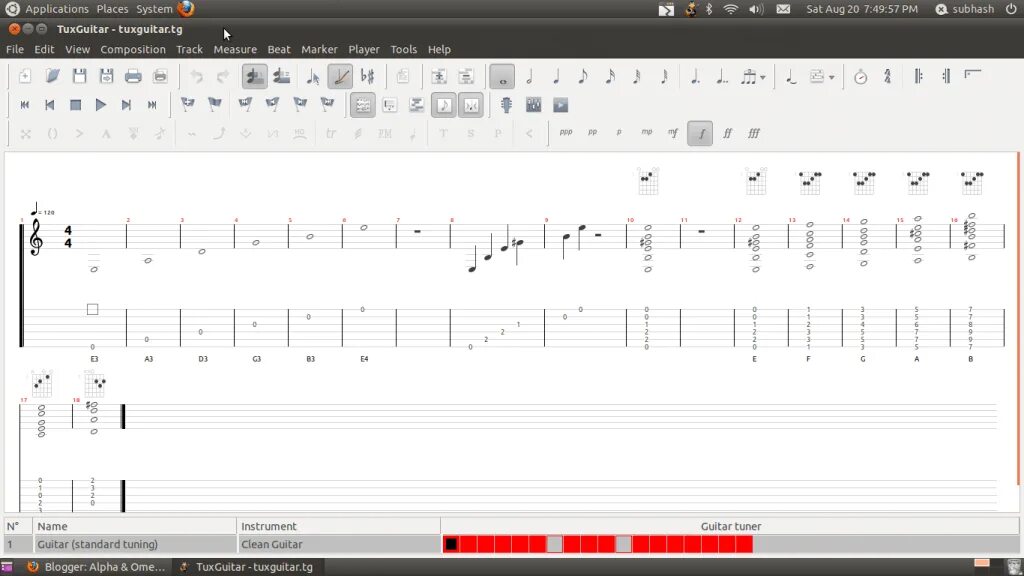Open the Measure menu

[235, 50]
